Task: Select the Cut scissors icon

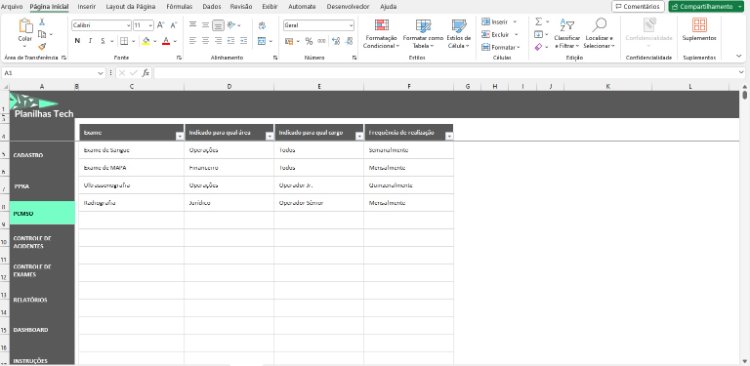Action: (x=42, y=22)
